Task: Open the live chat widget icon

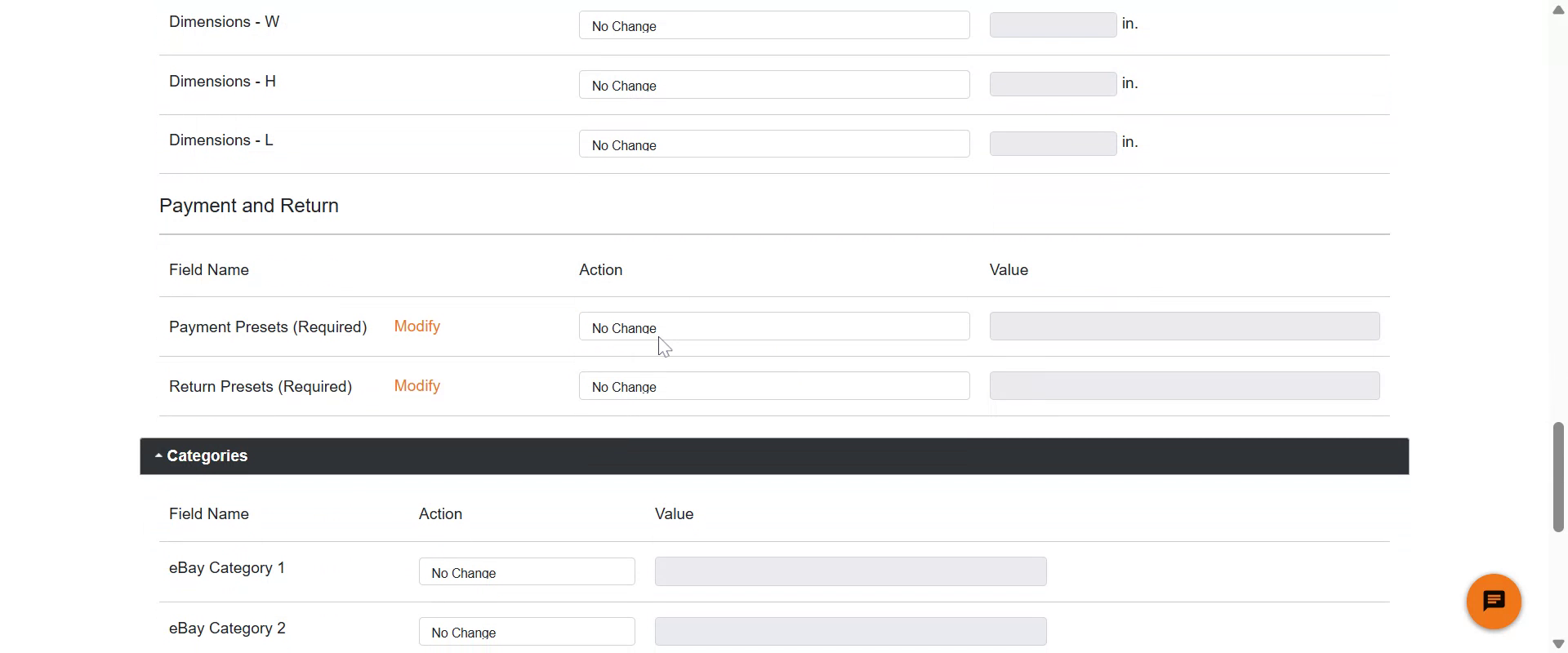Action: 1493,602
